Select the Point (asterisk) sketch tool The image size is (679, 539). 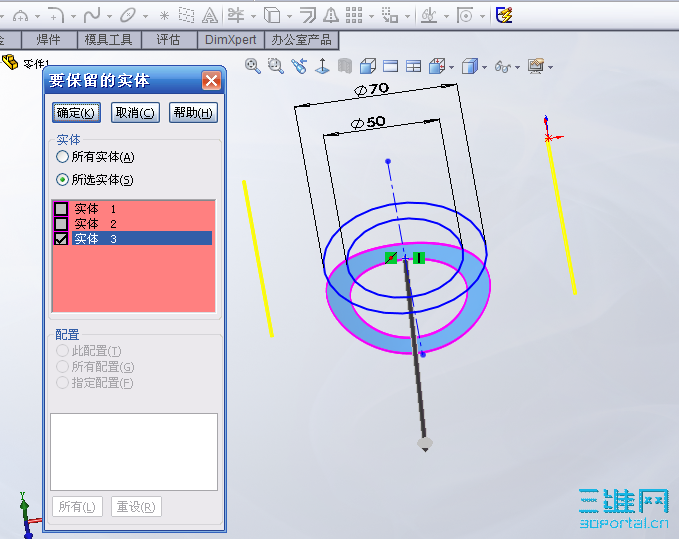coord(164,16)
